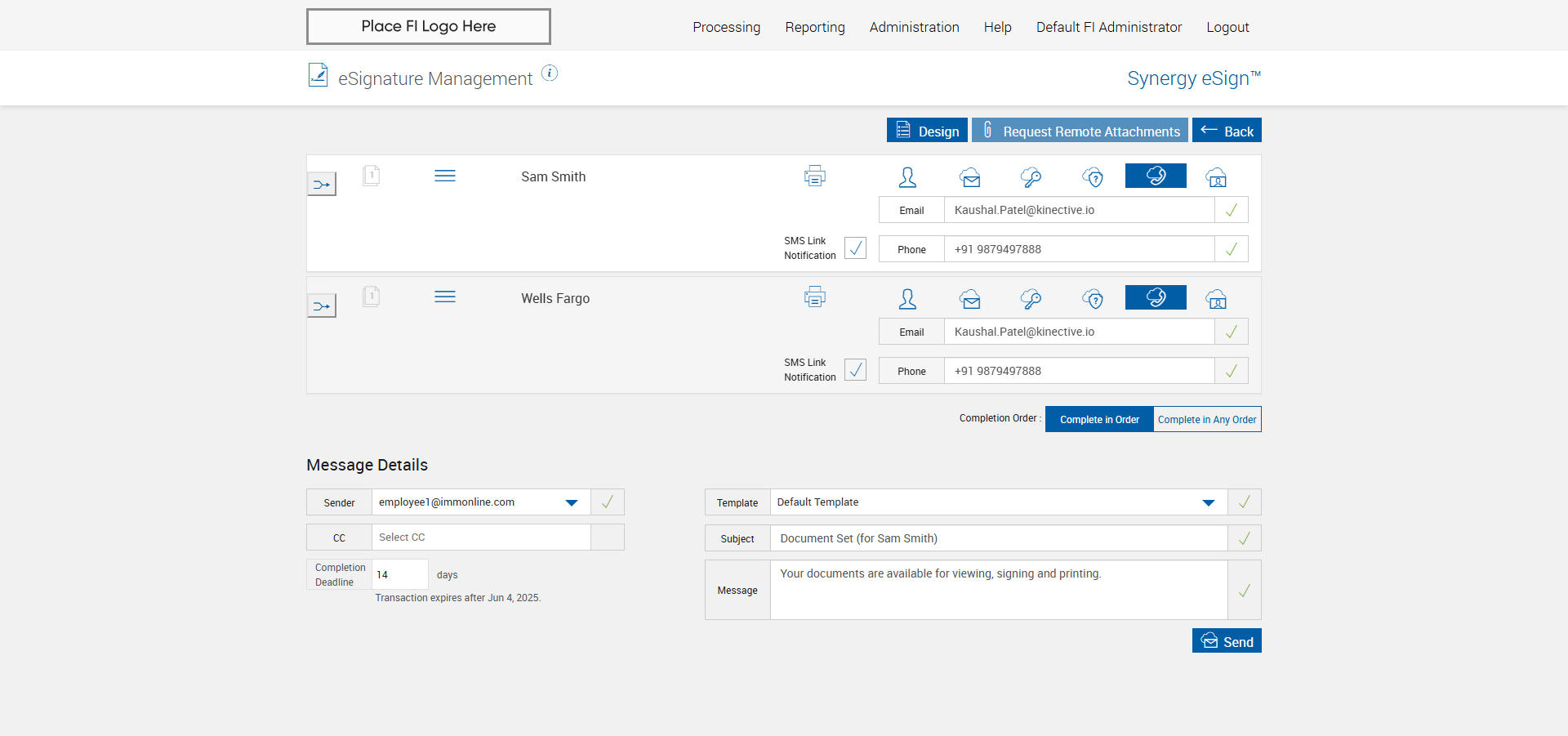Choose the cloud ID-card icon for Sam Smith
1568x736 pixels.
click(x=1217, y=177)
